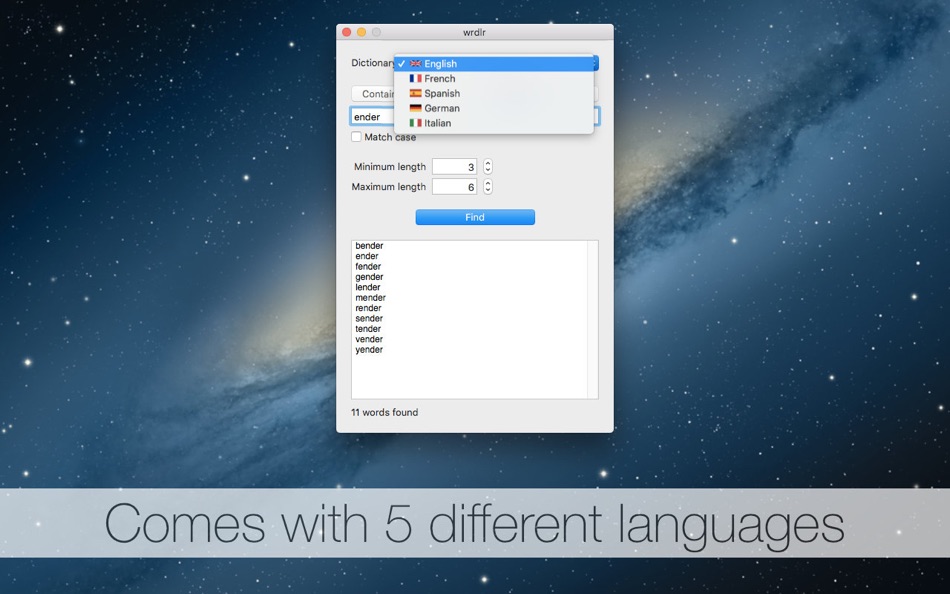This screenshot has width=950, height=594.
Task: Click the Maximum length field
Action: tap(454, 187)
